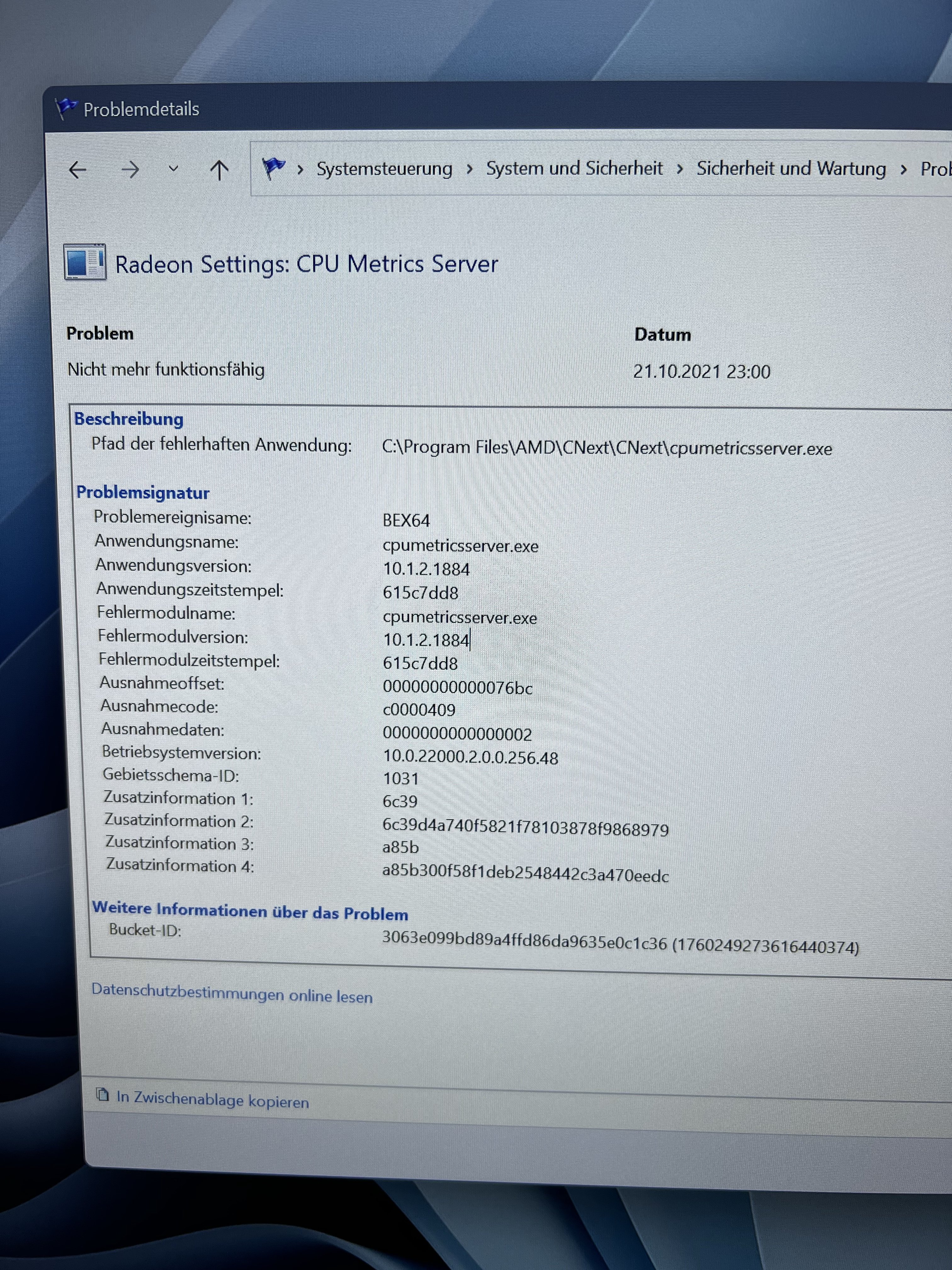Image resolution: width=952 pixels, height=1270 pixels.
Task: Expand chevron after Systemsteuerung breadcrumb
Action: coord(470,169)
